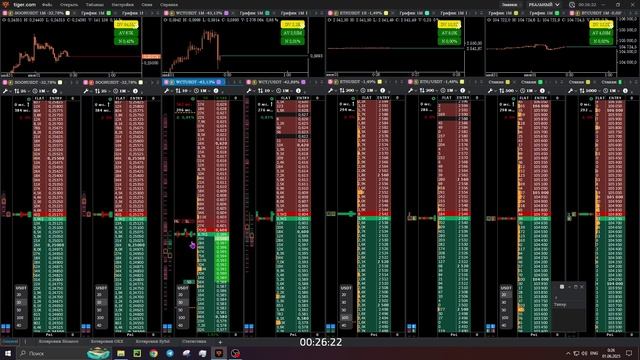Open the Котировки Binance workspace tab
Image resolution: width=640 pixels, height=360 pixels.
tap(58, 341)
